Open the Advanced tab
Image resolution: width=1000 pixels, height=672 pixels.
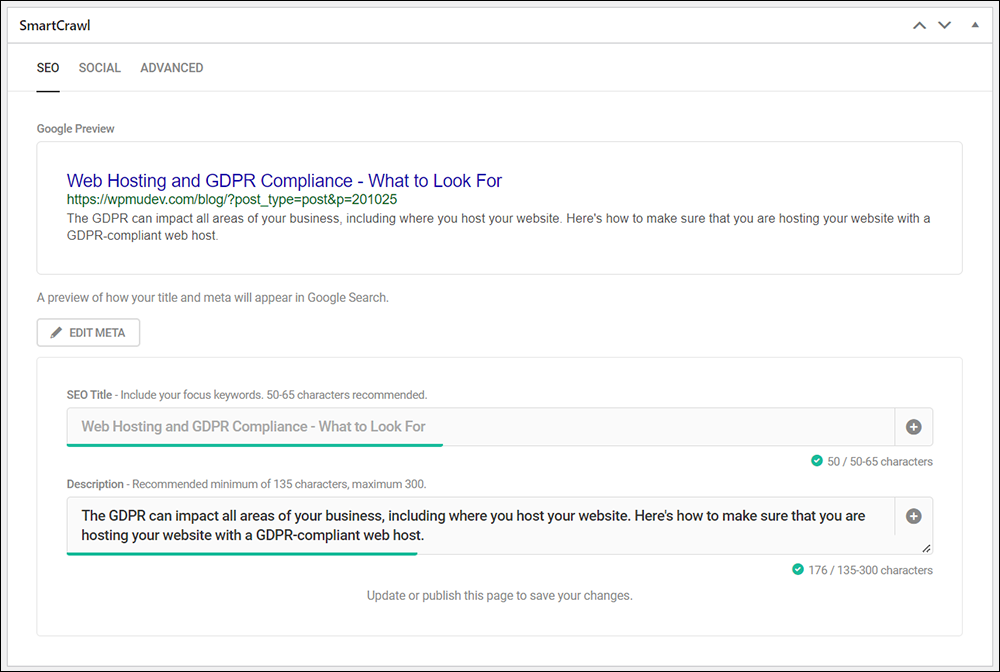(x=172, y=68)
